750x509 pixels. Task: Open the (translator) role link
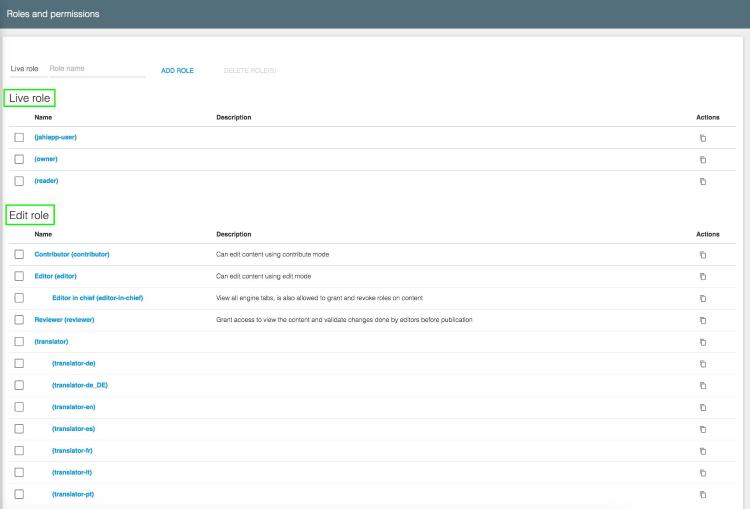pos(51,342)
